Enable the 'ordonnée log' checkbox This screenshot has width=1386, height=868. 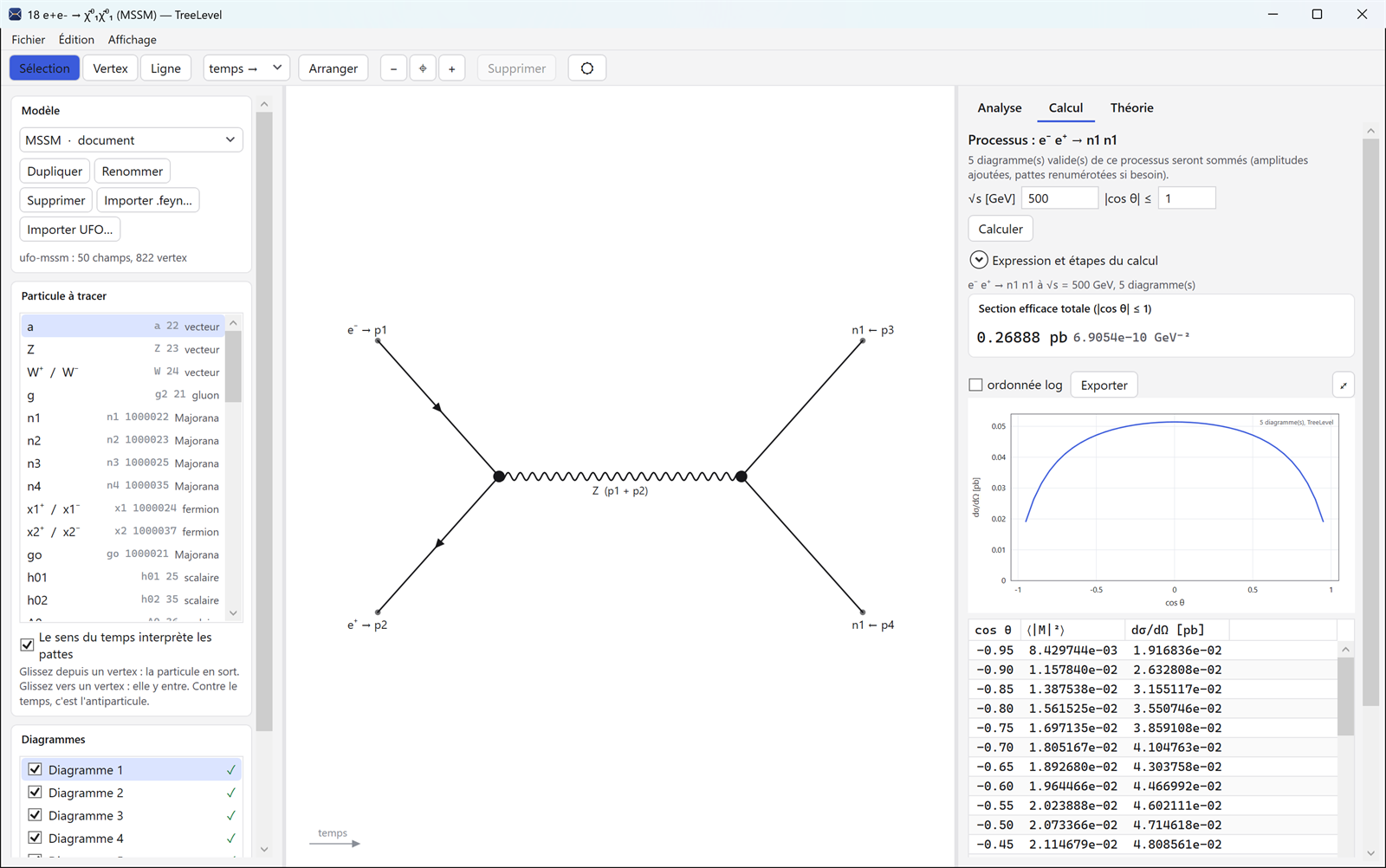pos(975,385)
